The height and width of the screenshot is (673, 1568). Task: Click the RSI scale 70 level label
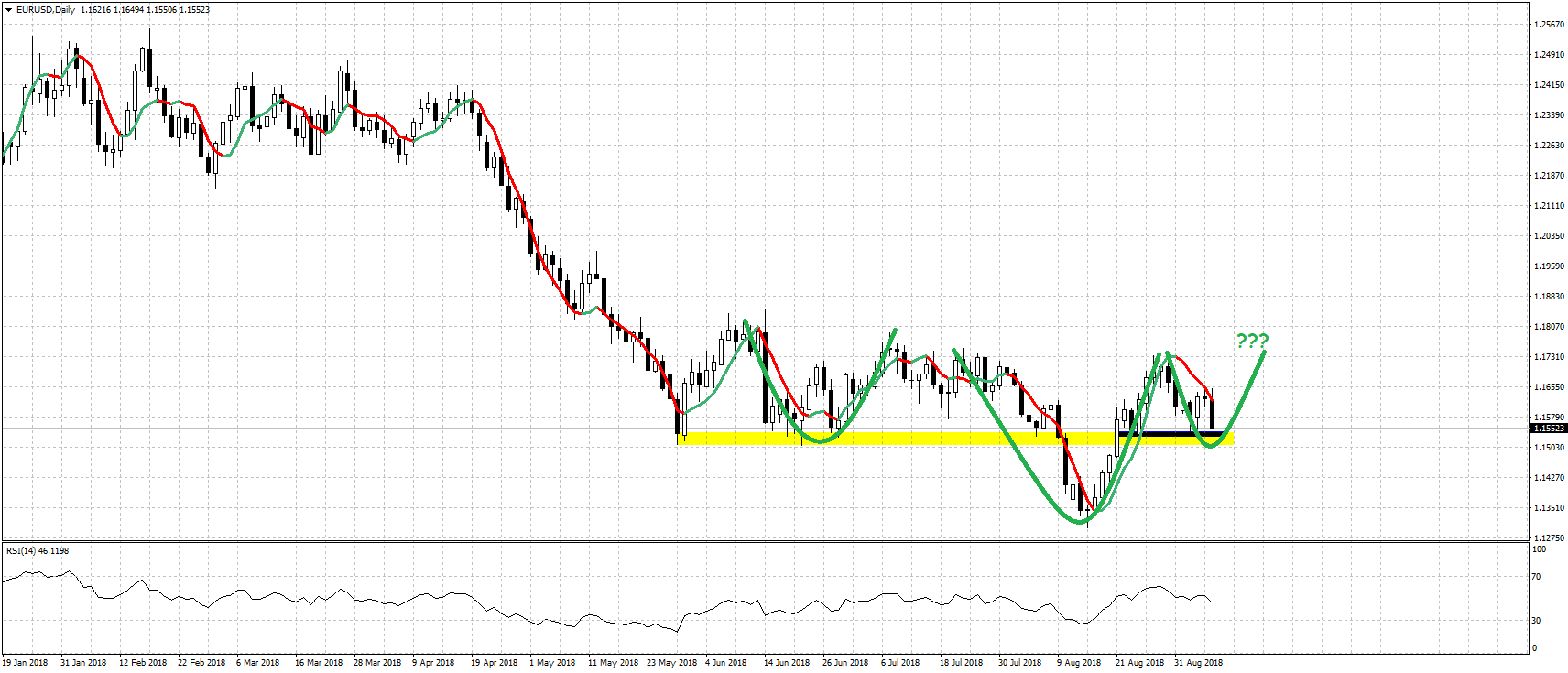point(1537,577)
